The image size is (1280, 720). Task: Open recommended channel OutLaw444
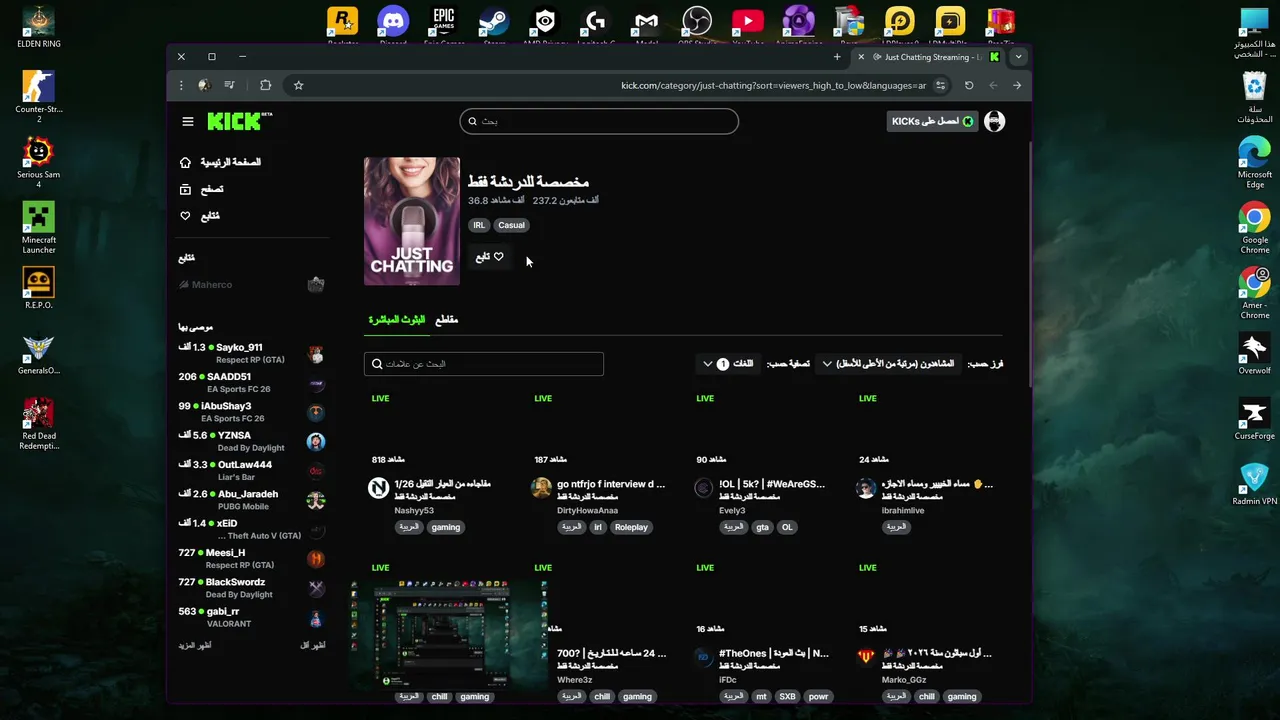[252, 470]
